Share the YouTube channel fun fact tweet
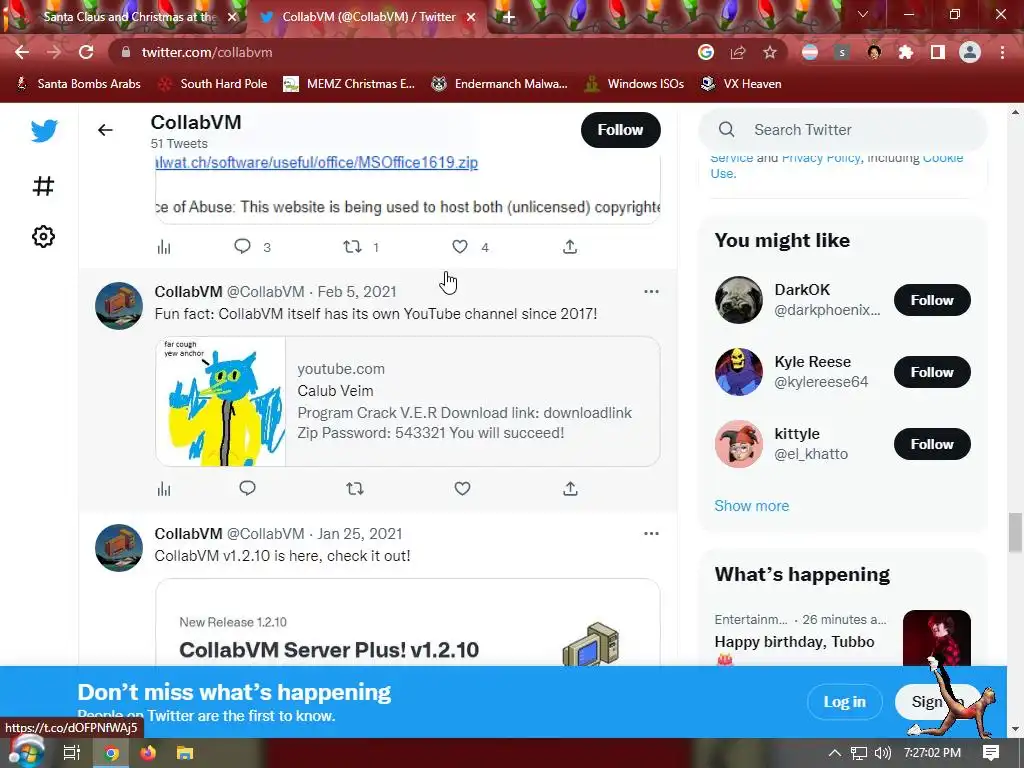 570,488
